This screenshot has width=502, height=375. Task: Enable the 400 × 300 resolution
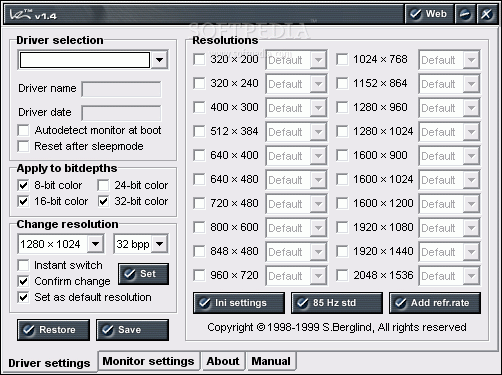[x=199, y=108]
